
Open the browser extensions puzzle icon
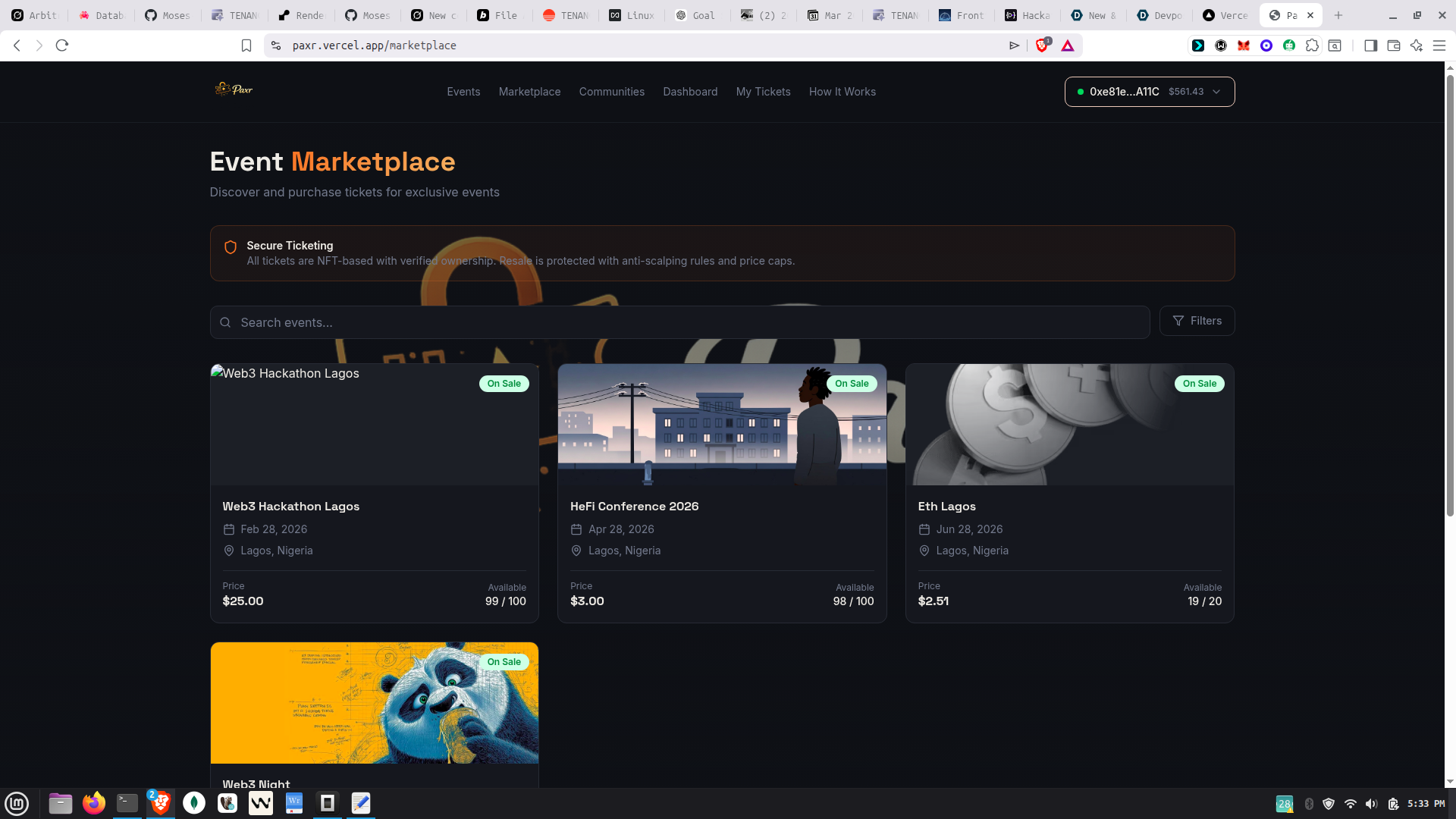1312,45
